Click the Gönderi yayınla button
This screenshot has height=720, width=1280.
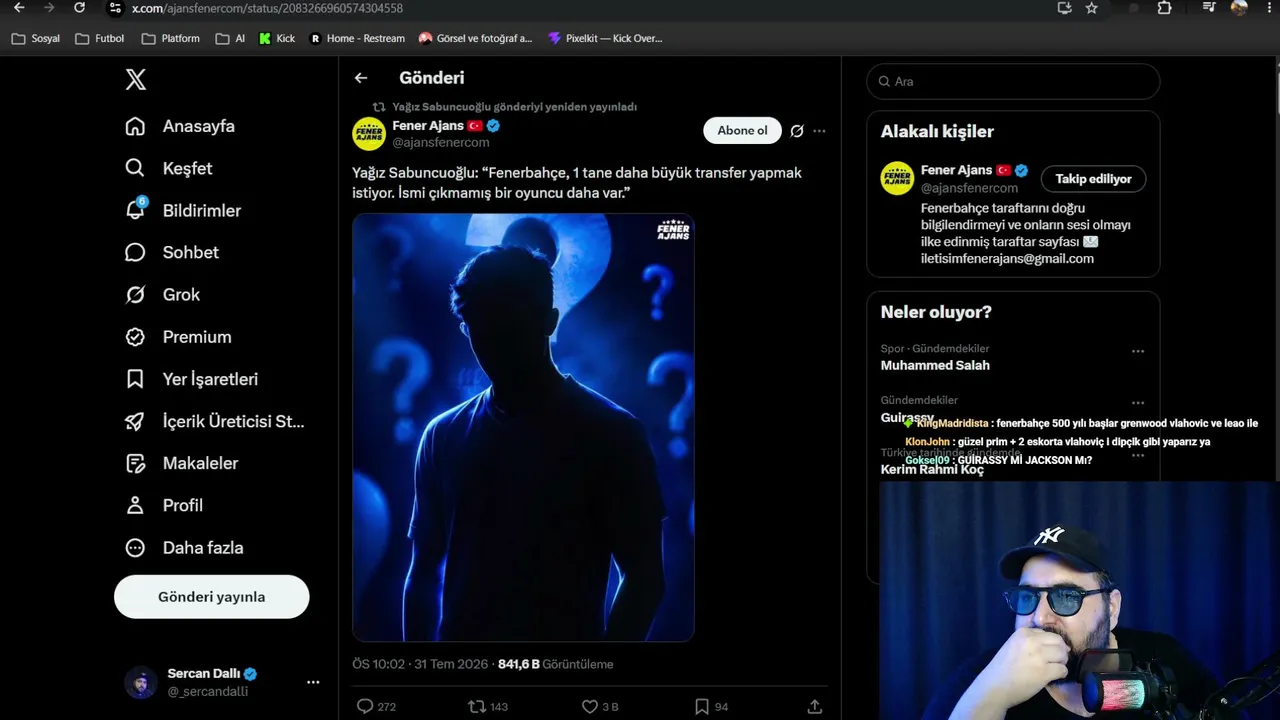[x=212, y=597]
